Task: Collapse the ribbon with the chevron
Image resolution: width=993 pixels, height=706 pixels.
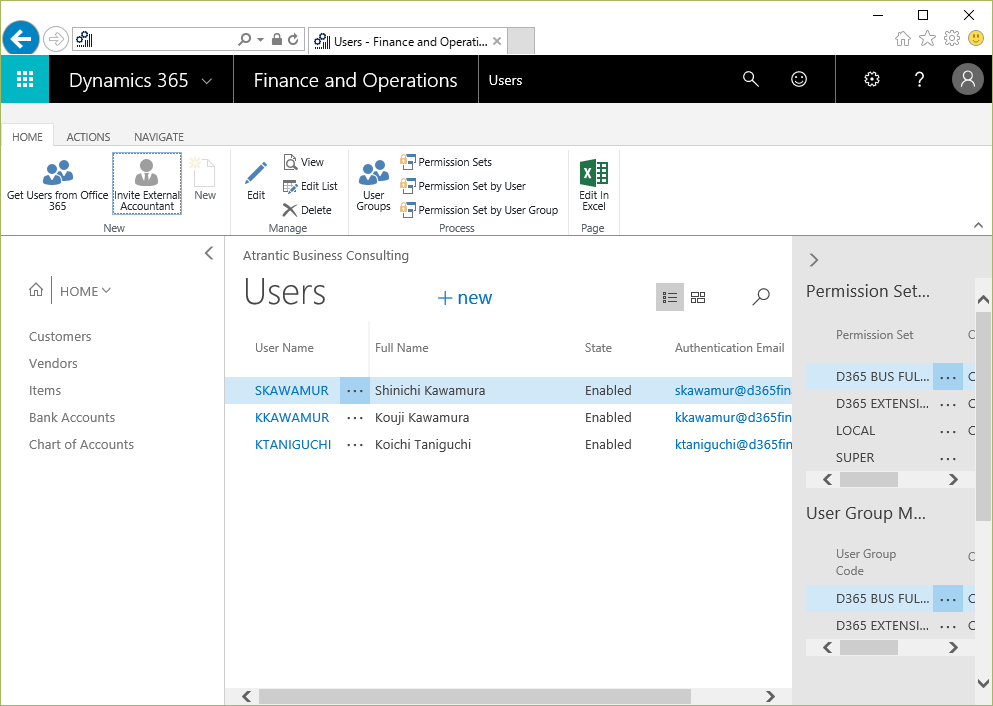Action: [978, 225]
